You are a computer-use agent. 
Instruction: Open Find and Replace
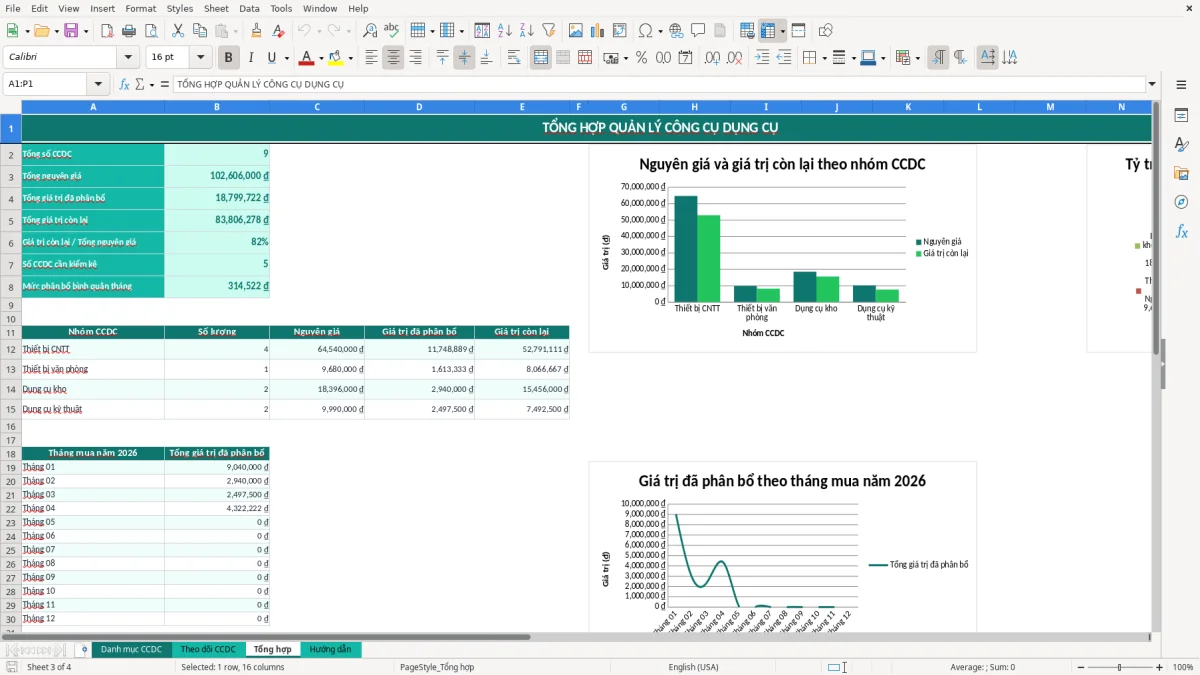click(370, 31)
